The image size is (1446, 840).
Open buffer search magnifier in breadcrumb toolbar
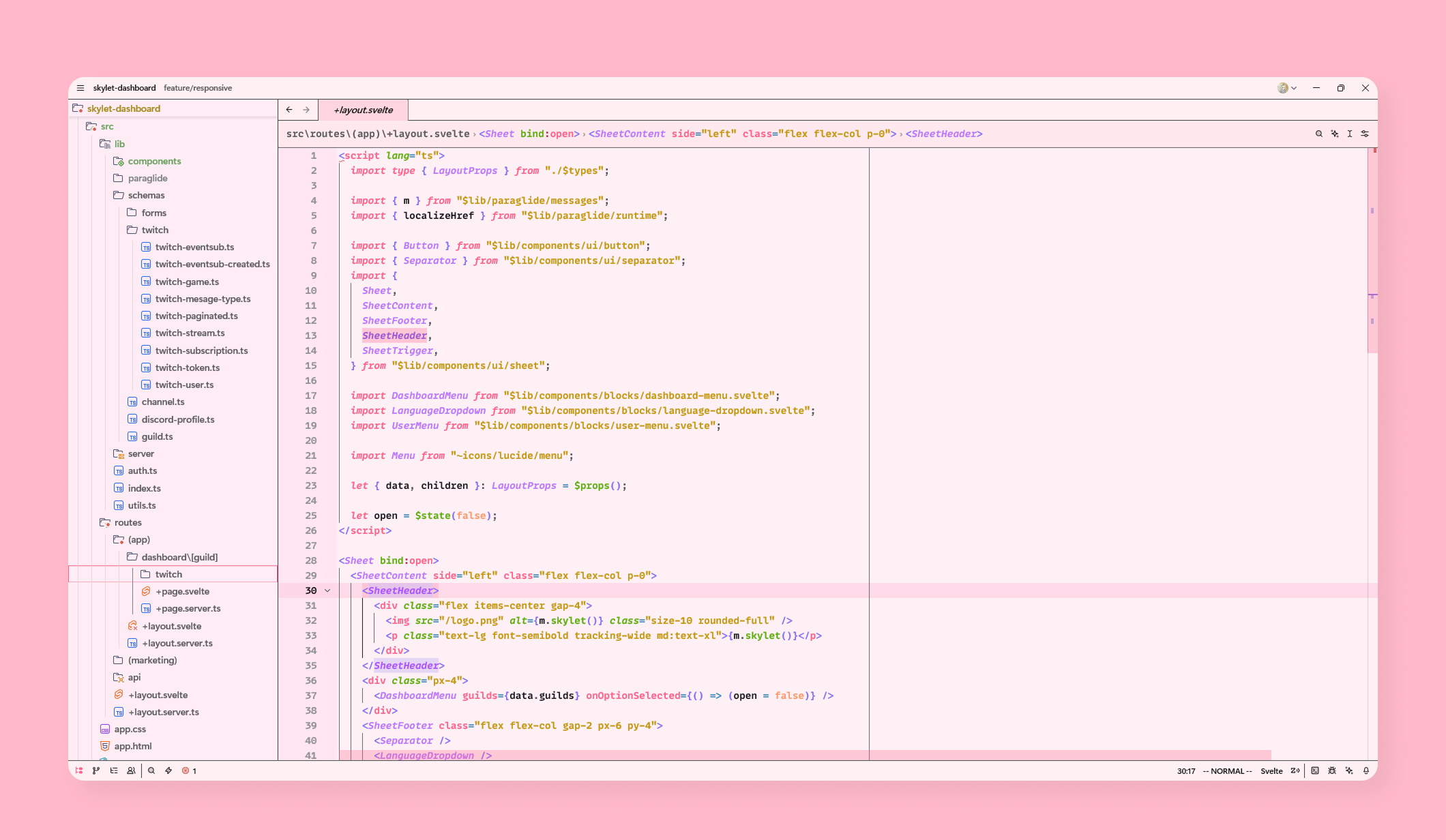coord(1319,134)
